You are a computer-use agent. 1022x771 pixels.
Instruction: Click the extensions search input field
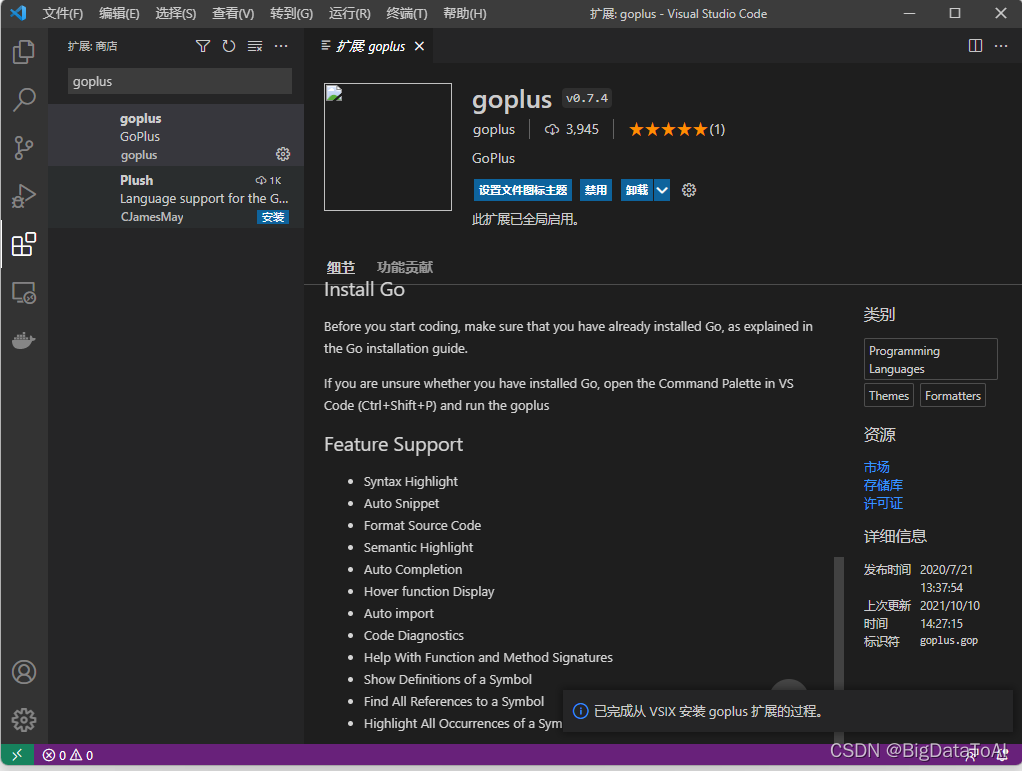coord(179,81)
